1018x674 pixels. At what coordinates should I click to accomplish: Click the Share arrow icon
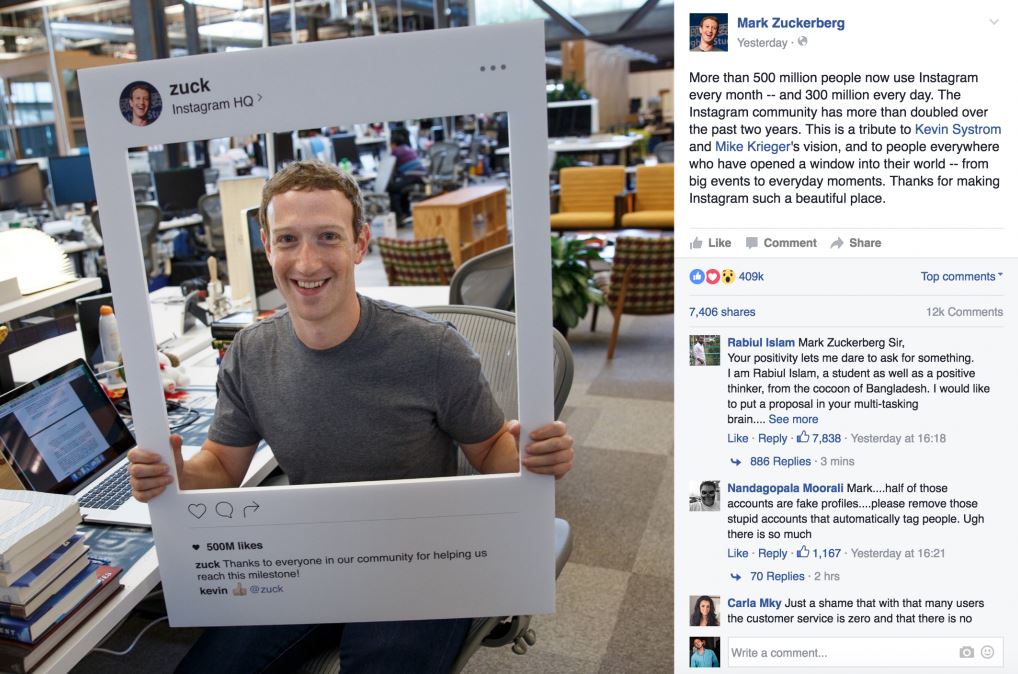click(x=837, y=243)
